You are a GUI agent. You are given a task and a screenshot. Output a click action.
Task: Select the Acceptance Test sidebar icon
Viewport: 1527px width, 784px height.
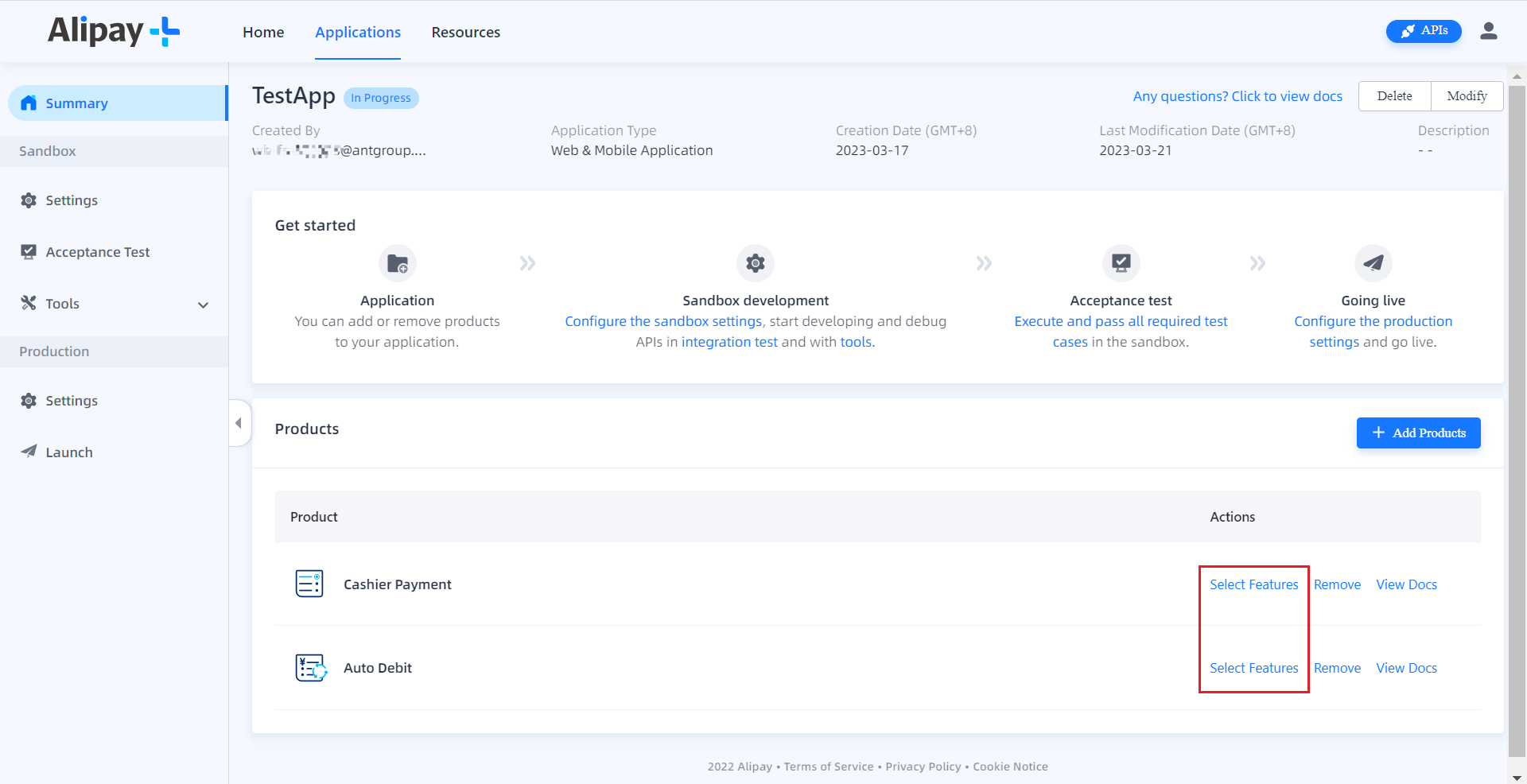pos(29,251)
